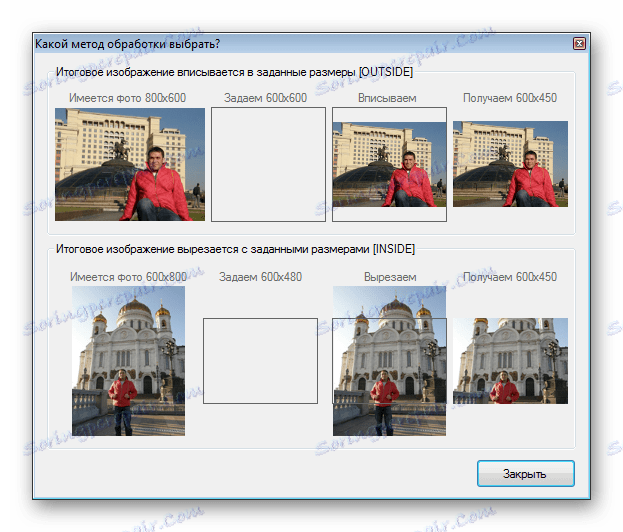This screenshot has width=623, height=532.
Task: Click the empty 600x600 target frame
Action: (x=268, y=164)
